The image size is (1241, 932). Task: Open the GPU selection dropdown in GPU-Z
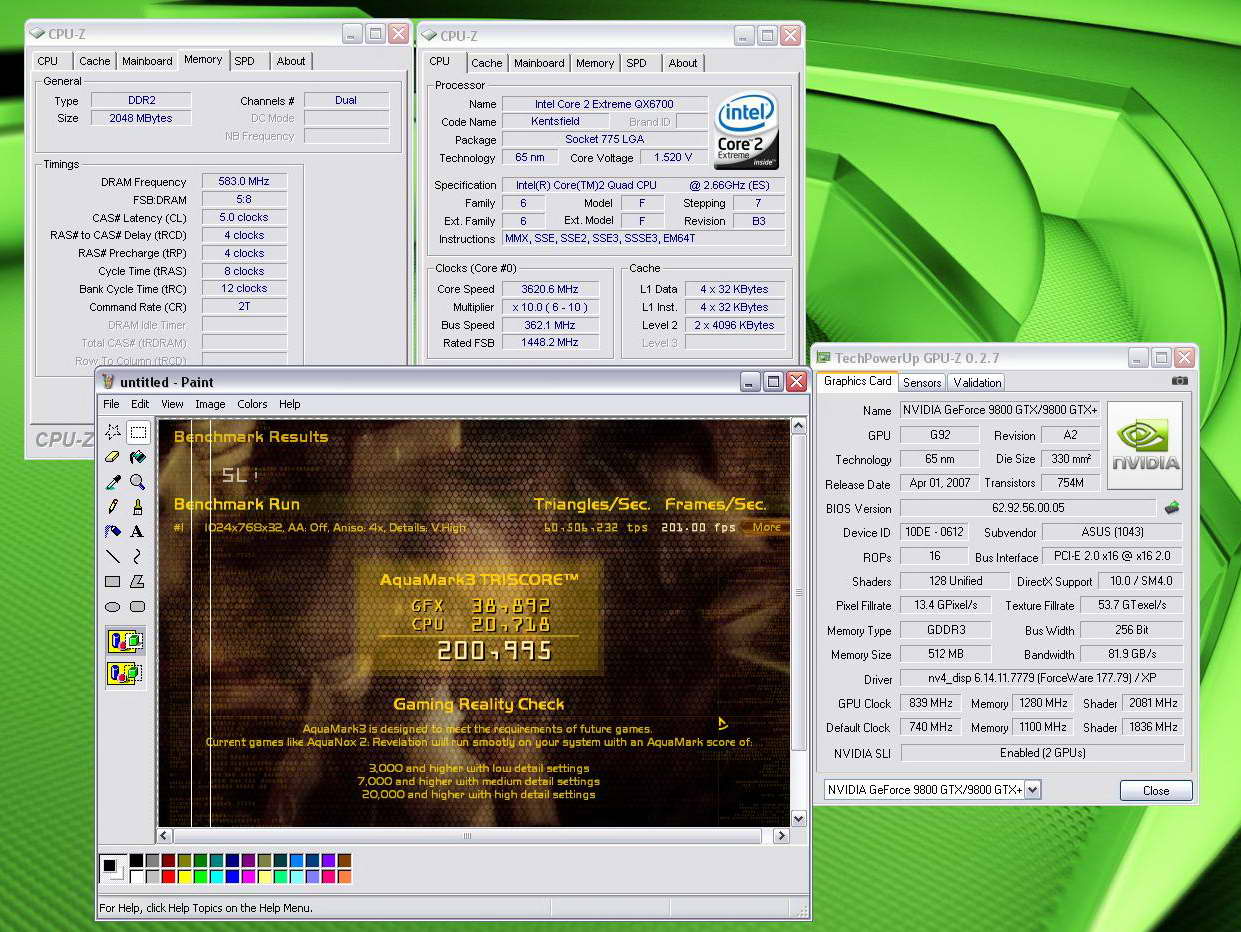1033,790
